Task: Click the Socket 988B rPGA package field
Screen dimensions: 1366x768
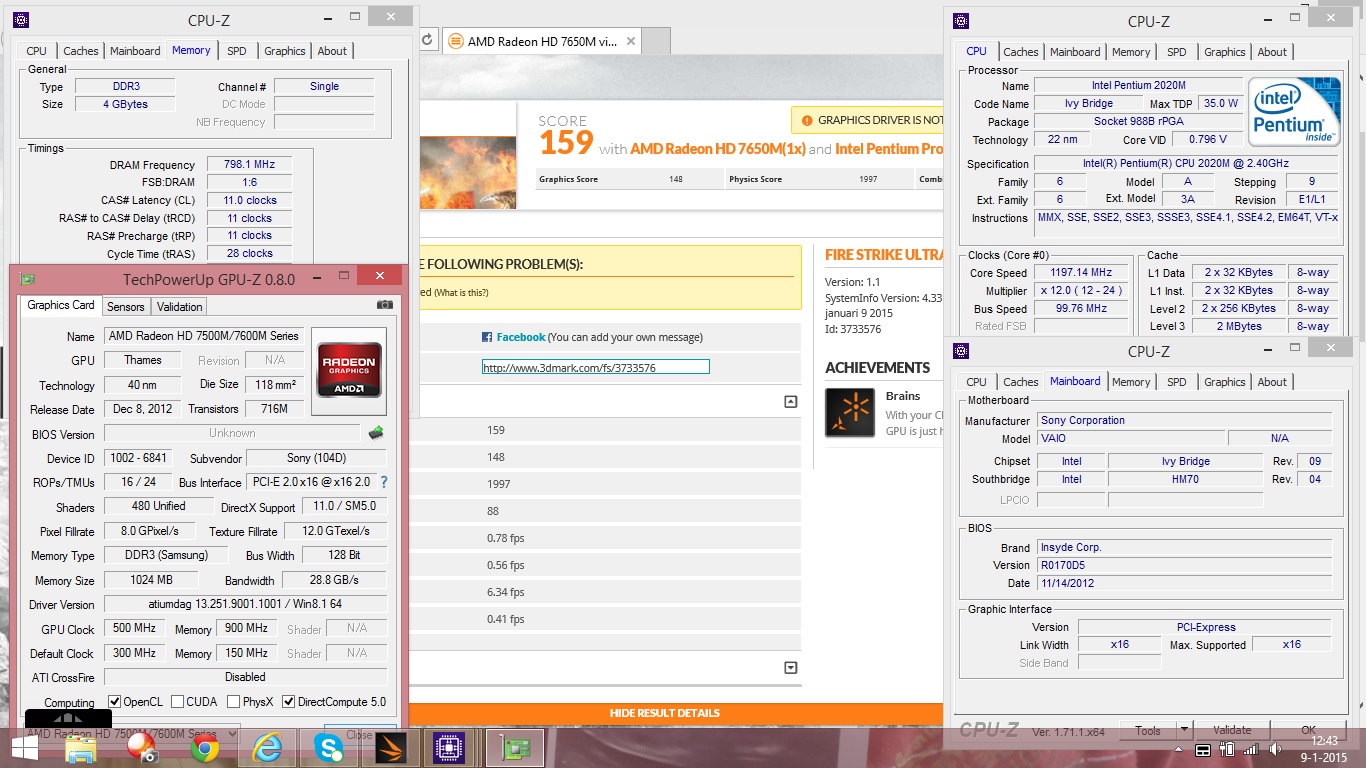Action: (1138, 121)
